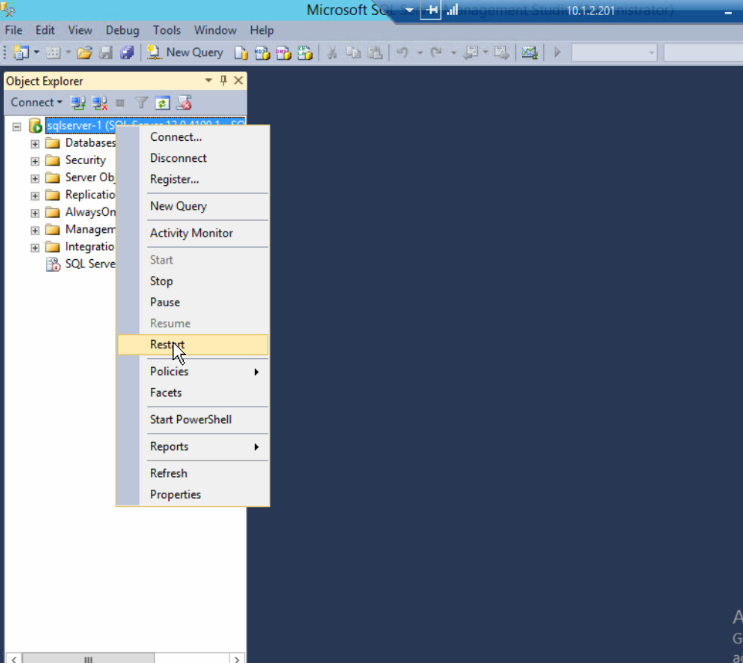
Task: Open the Reports submenu
Action: pos(193,447)
